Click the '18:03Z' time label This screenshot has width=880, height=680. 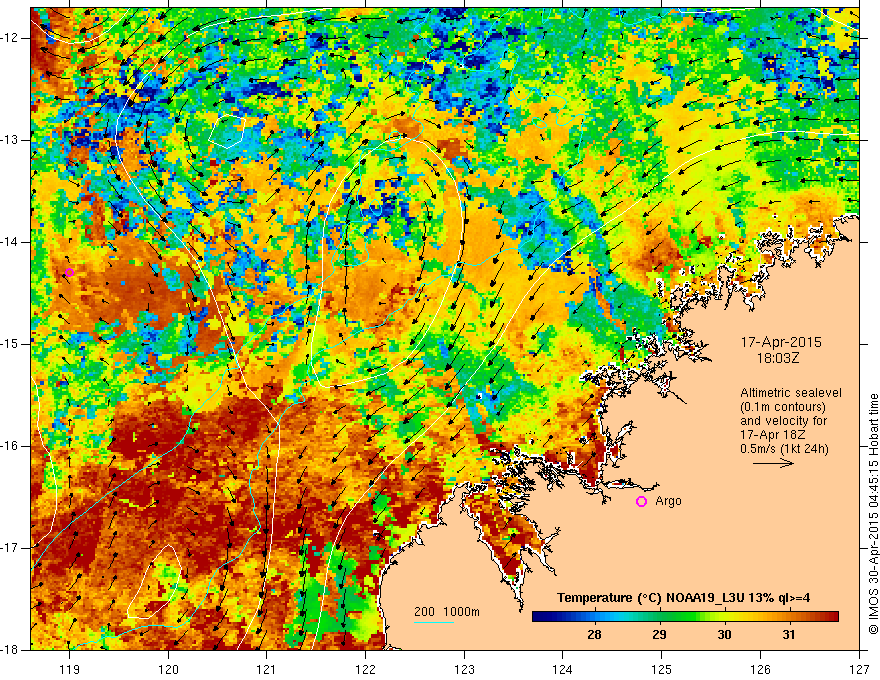point(778,358)
